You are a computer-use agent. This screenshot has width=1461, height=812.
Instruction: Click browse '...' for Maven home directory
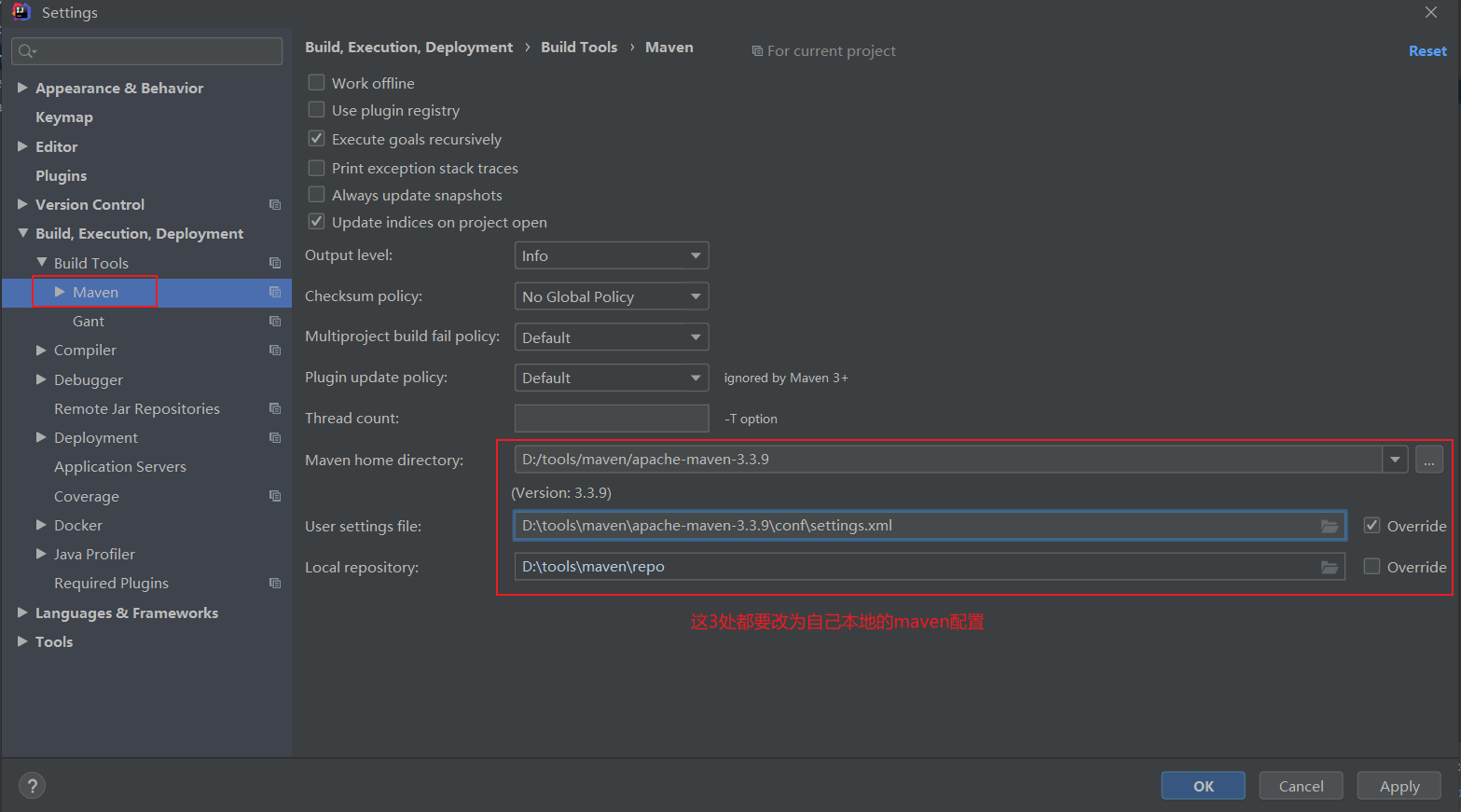pyautogui.click(x=1429, y=460)
